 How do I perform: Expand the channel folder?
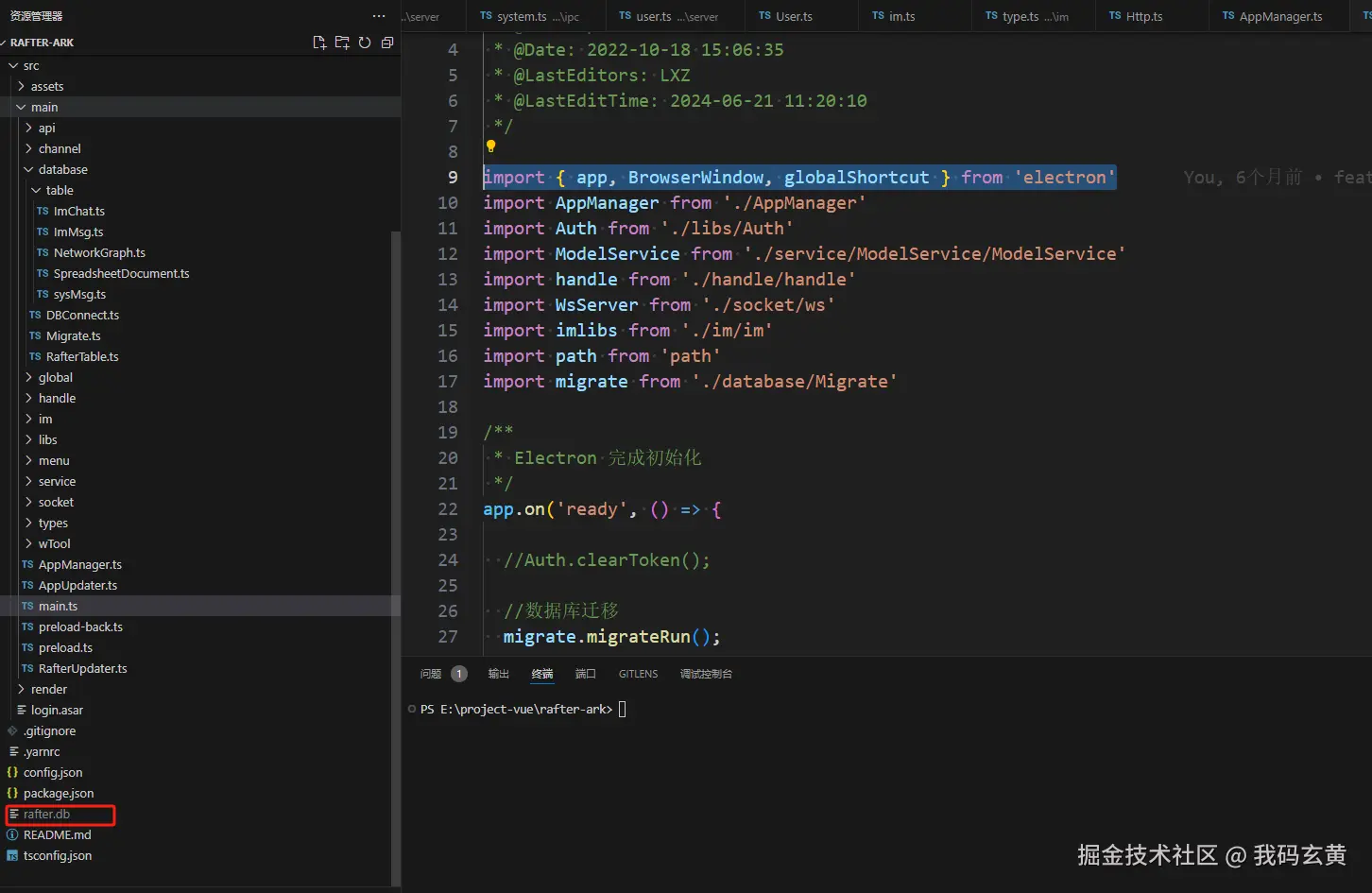point(28,148)
